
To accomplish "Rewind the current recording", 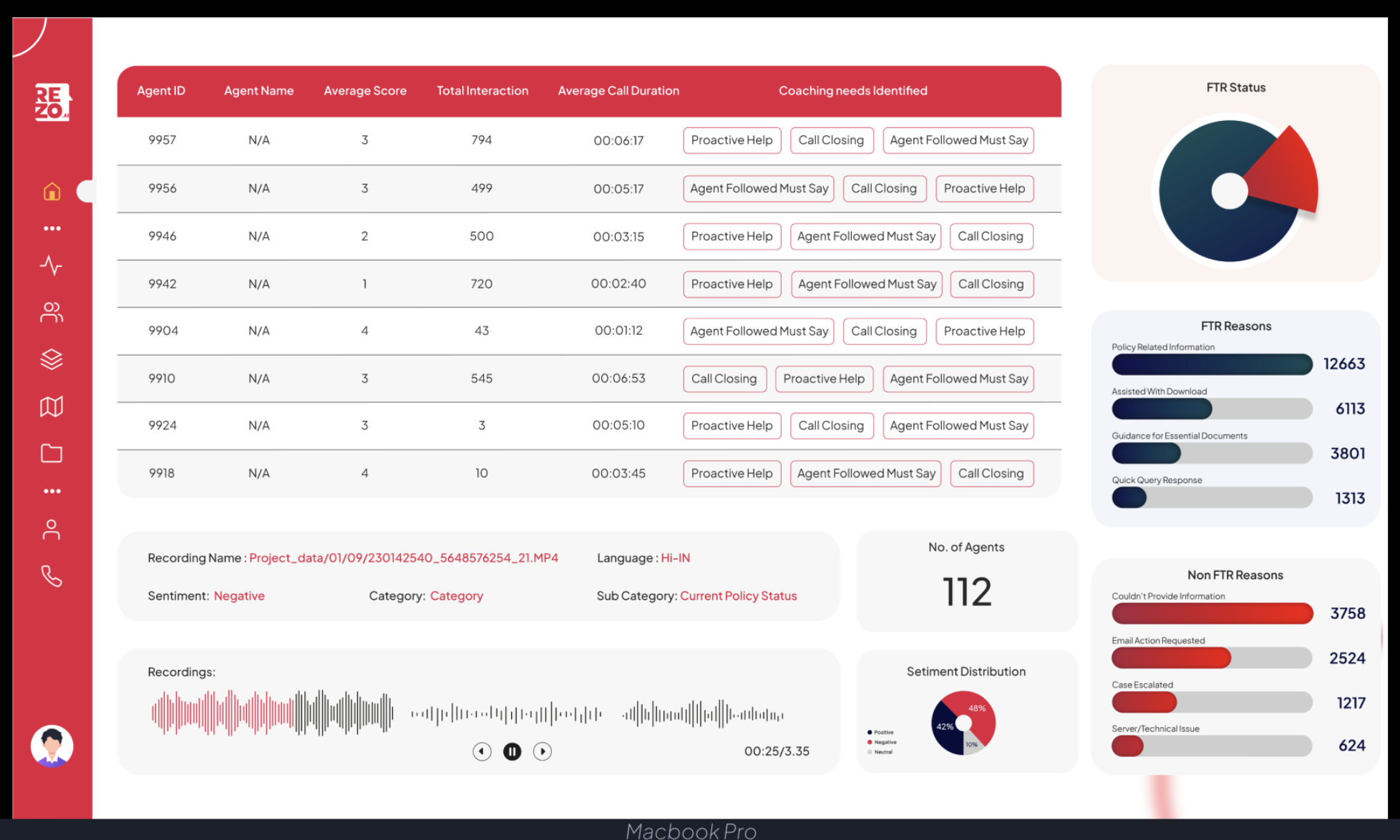I will click(x=481, y=751).
